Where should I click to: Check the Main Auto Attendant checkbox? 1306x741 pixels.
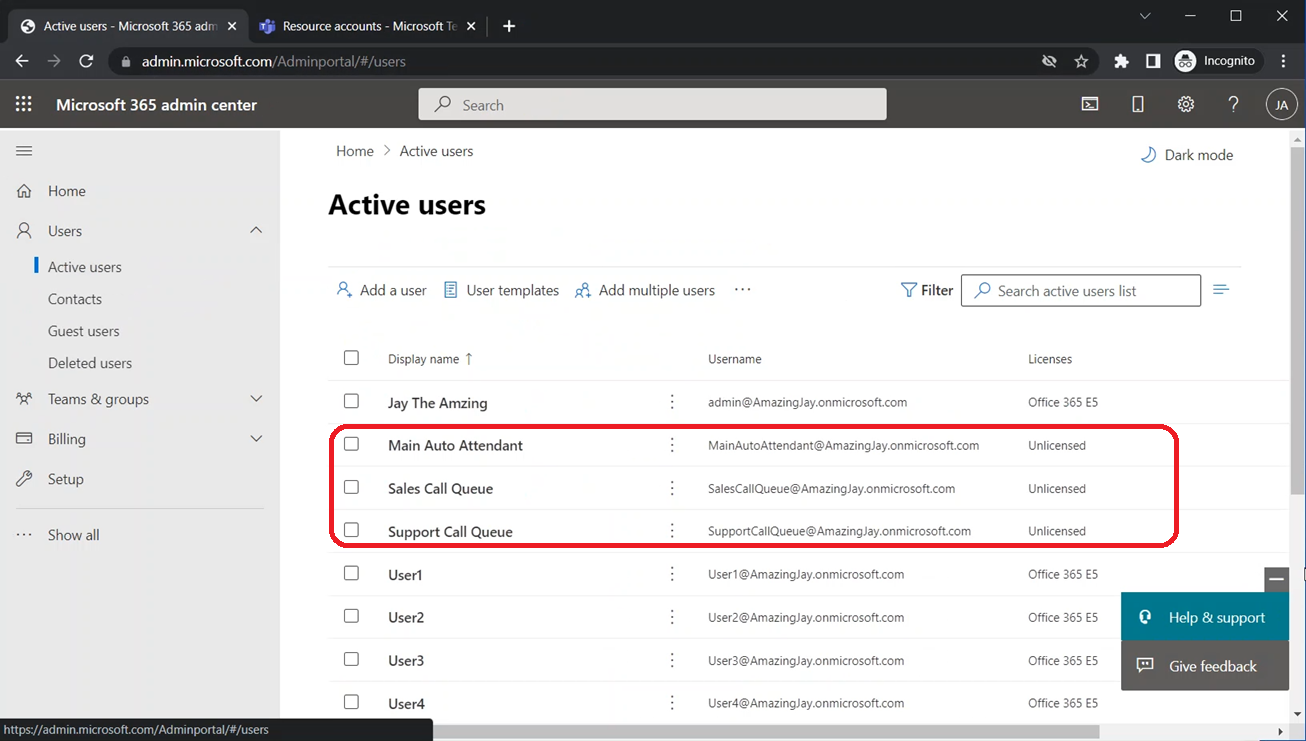[351, 444]
